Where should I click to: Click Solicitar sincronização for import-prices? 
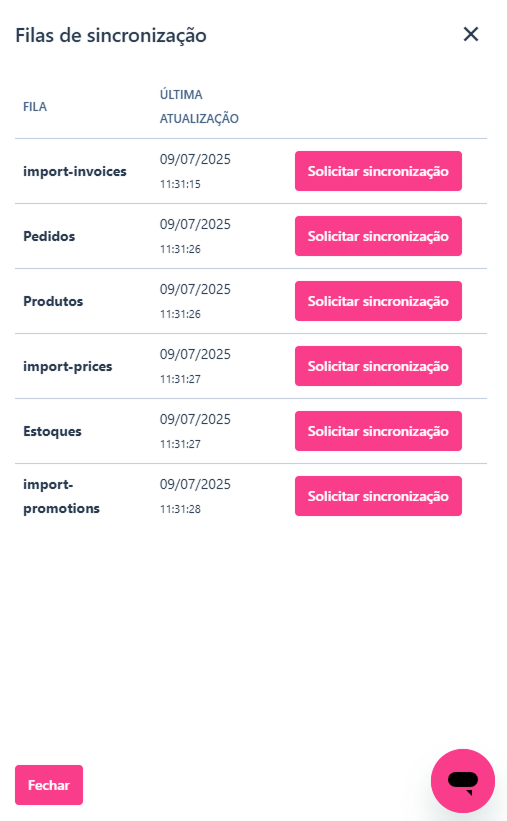(378, 366)
